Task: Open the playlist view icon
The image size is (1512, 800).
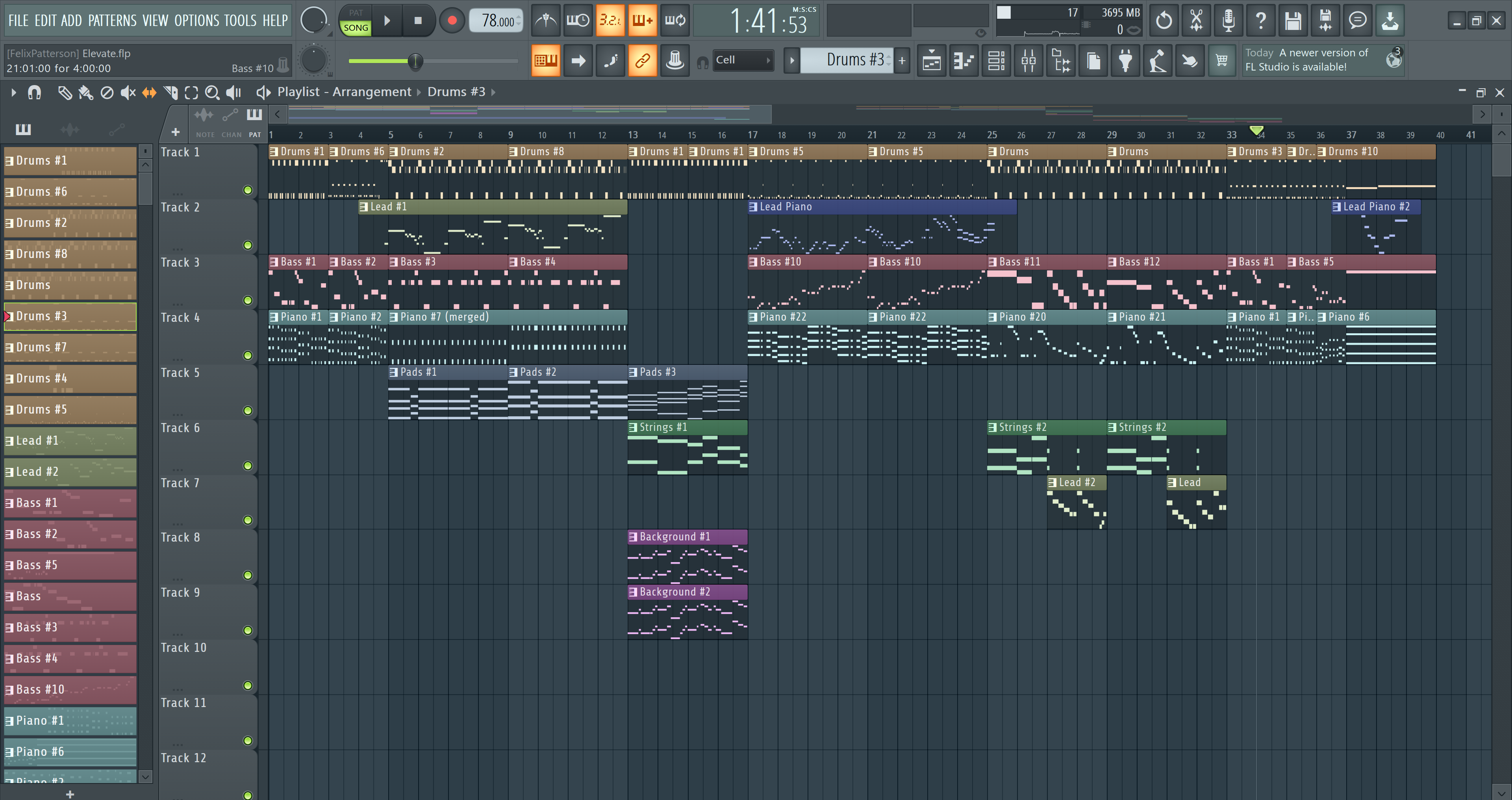Action: point(932,61)
